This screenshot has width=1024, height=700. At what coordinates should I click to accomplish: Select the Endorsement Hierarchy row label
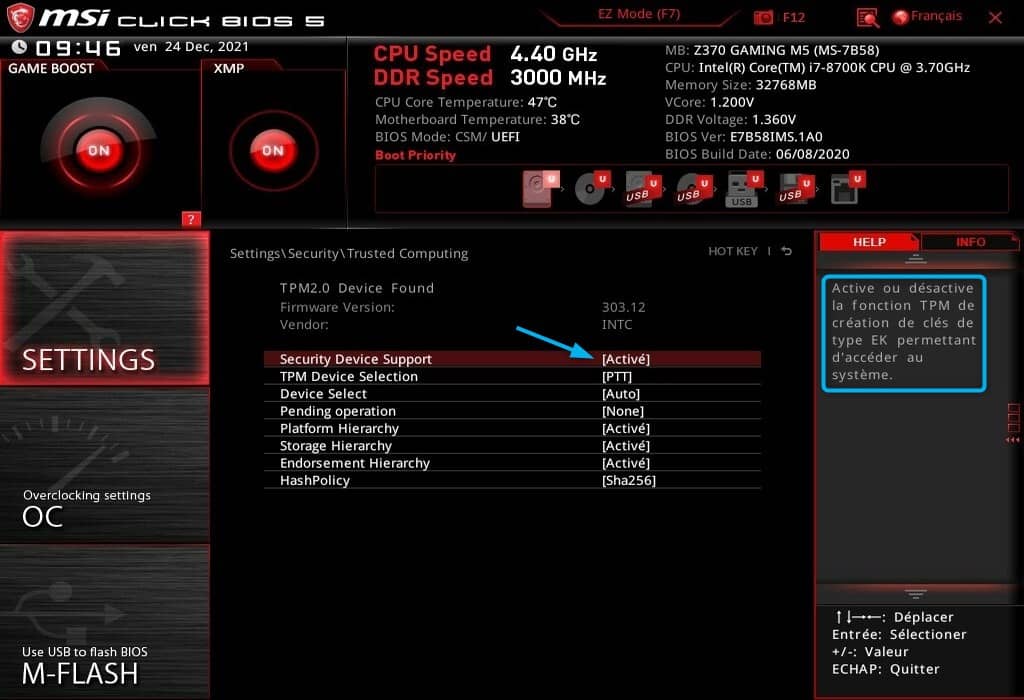(355, 463)
